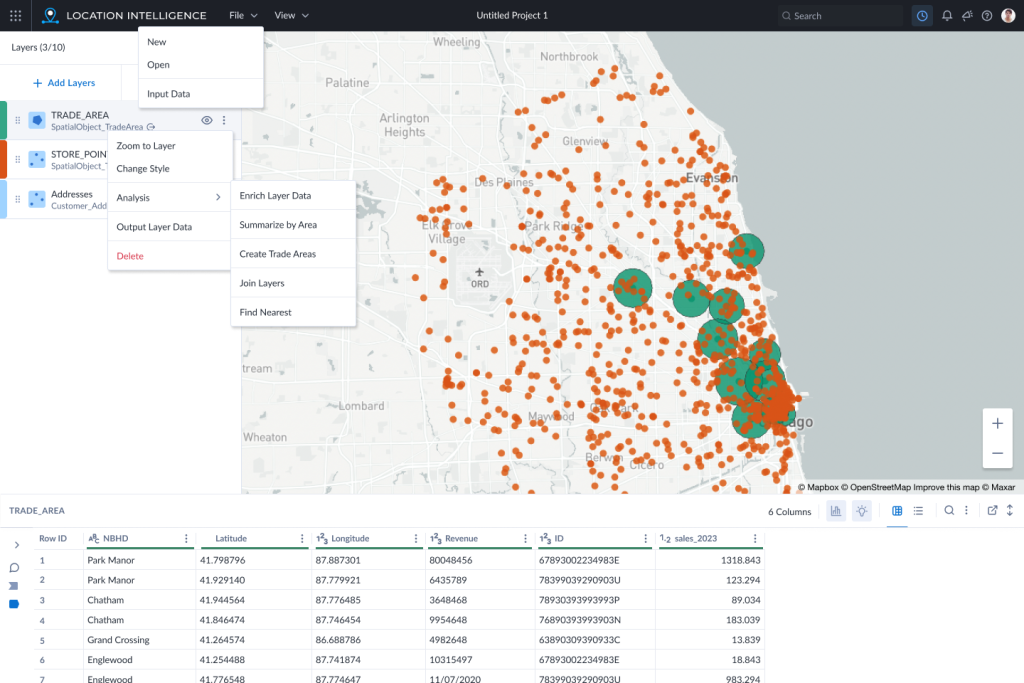Image resolution: width=1024 pixels, height=683 pixels.
Task: Open the history clock icon
Action: [x=922, y=16]
